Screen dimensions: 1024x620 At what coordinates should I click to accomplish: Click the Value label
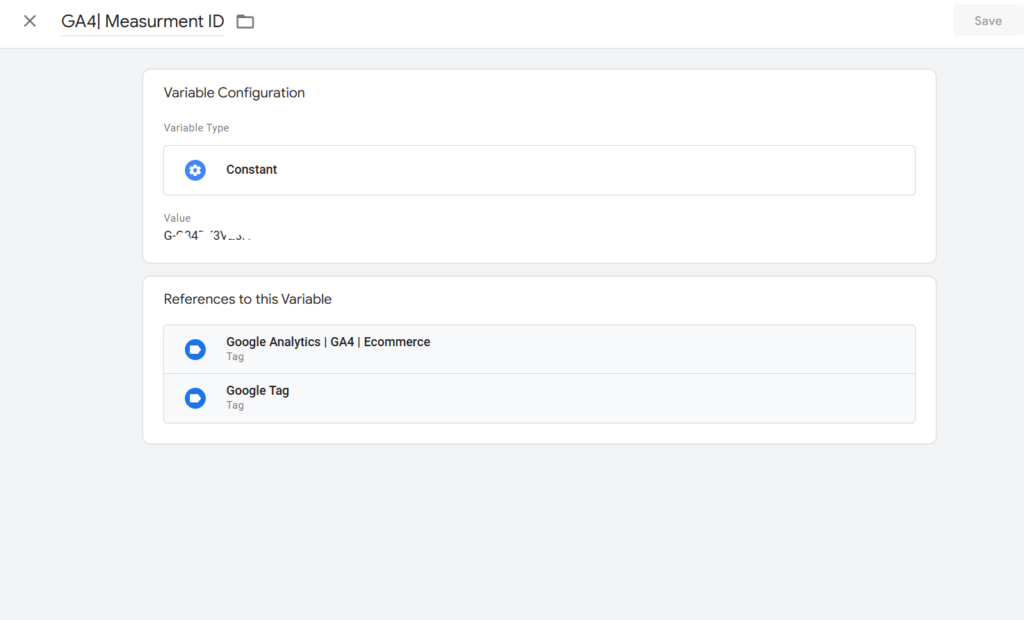point(177,218)
